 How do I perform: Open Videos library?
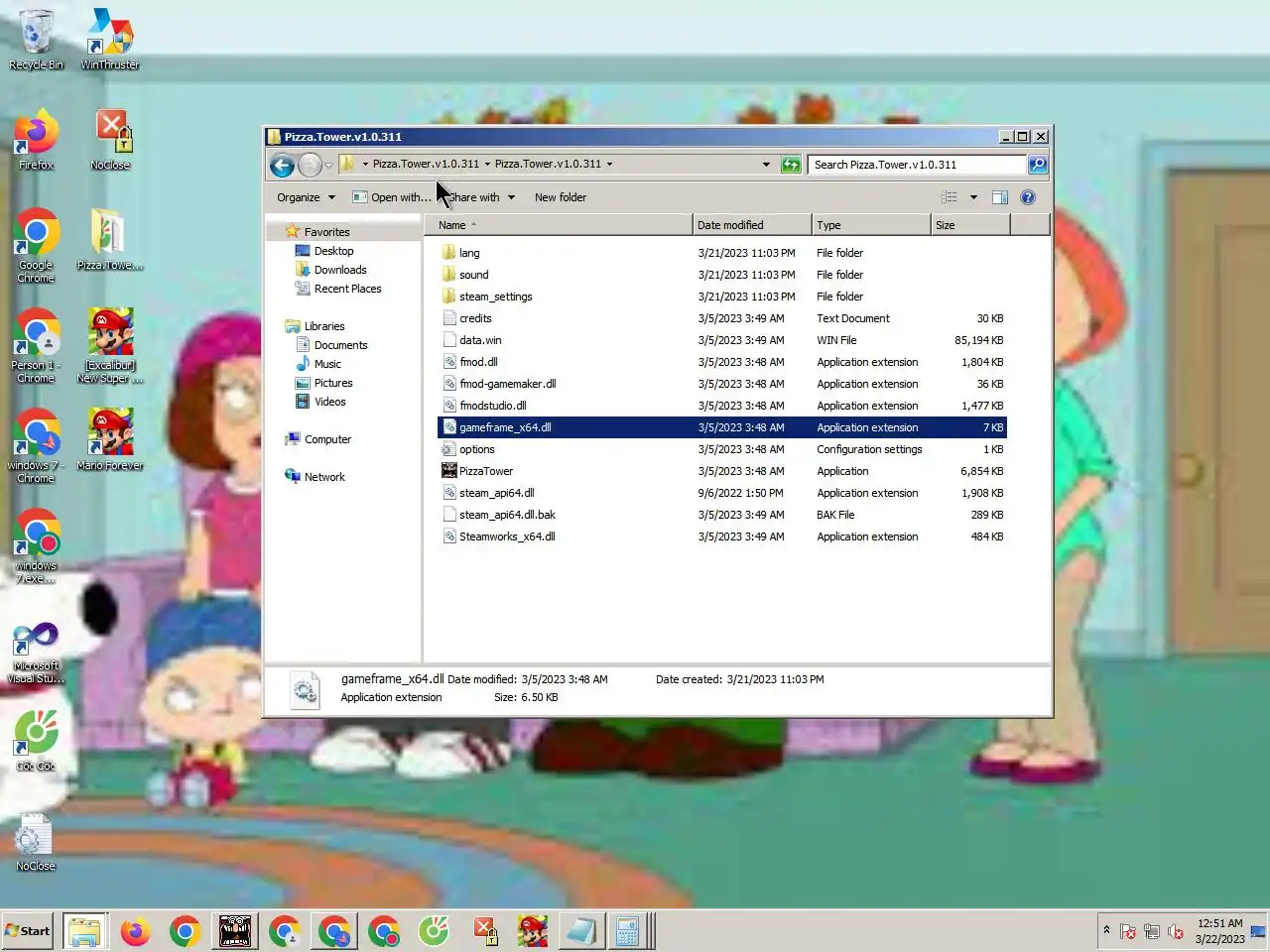pos(329,402)
